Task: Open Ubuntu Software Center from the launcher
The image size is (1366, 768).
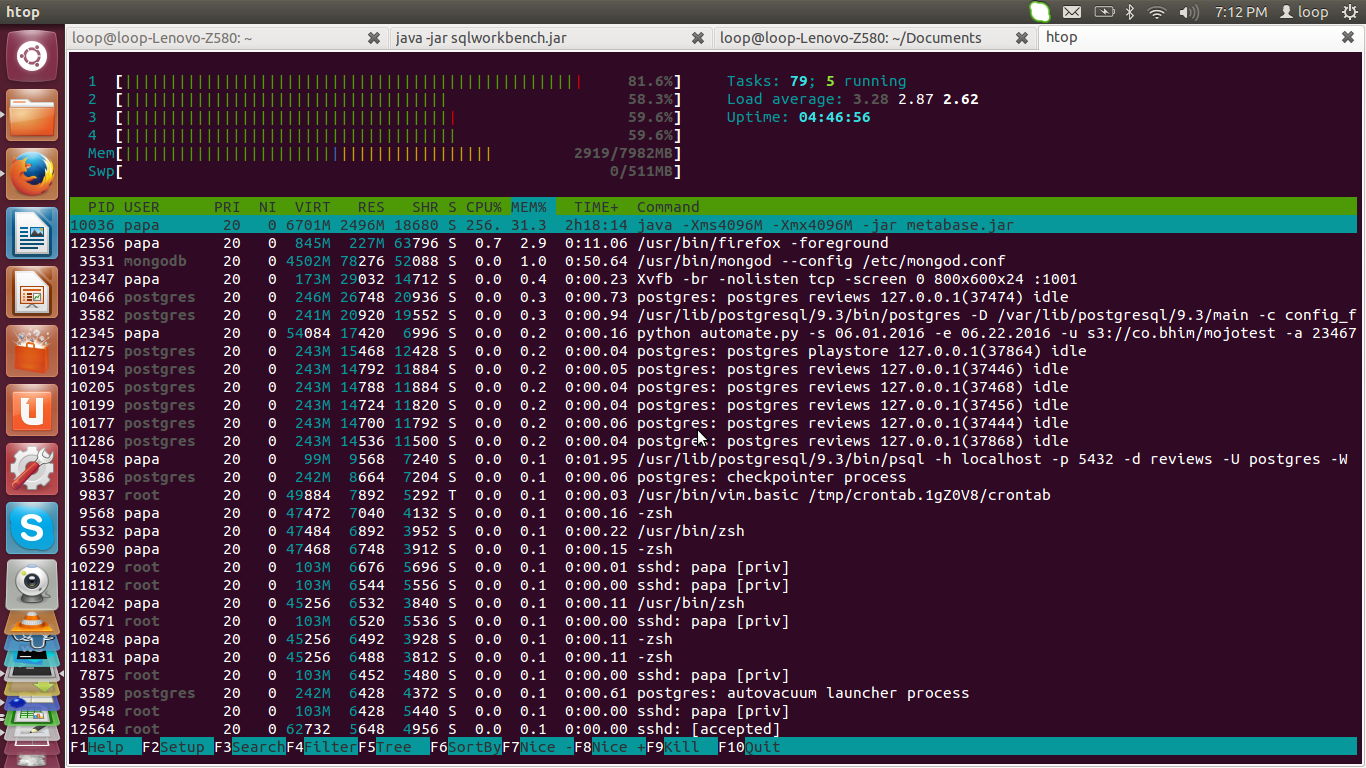Action: click(32, 352)
